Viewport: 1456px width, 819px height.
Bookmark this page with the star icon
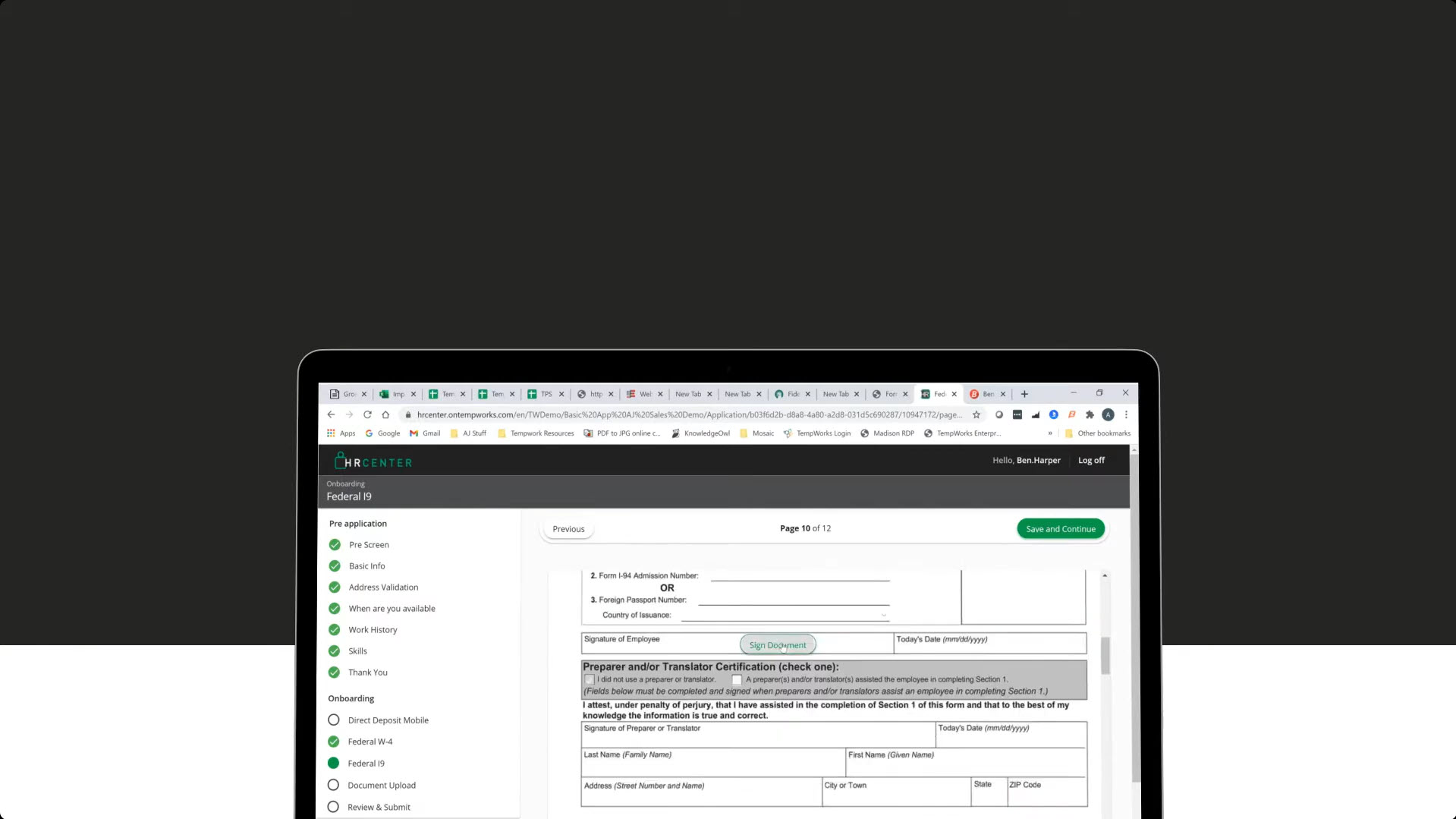[976, 414]
